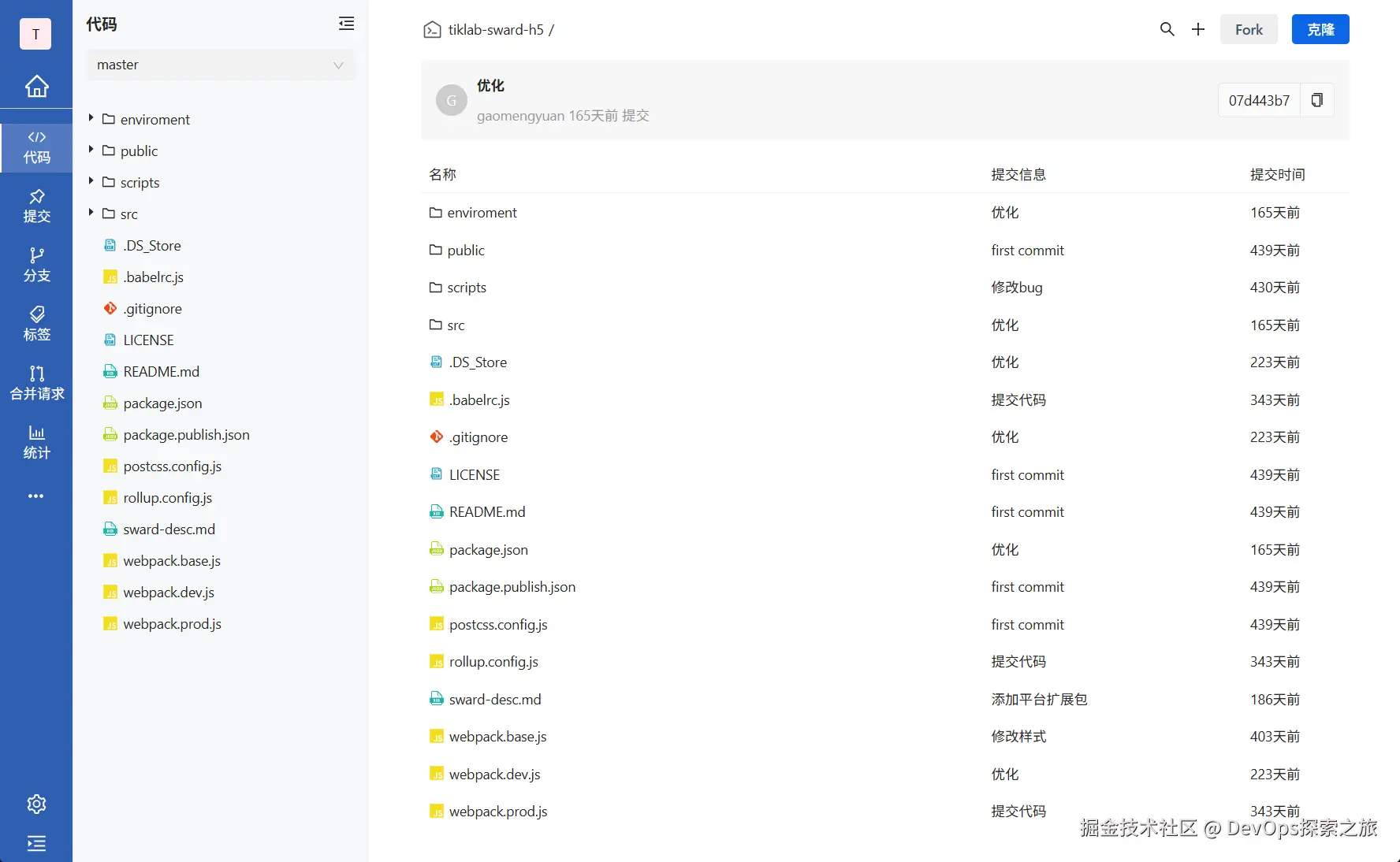Expand the enviroment folder in tree
Viewport: 1400px width, 862px height.
point(91,118)
